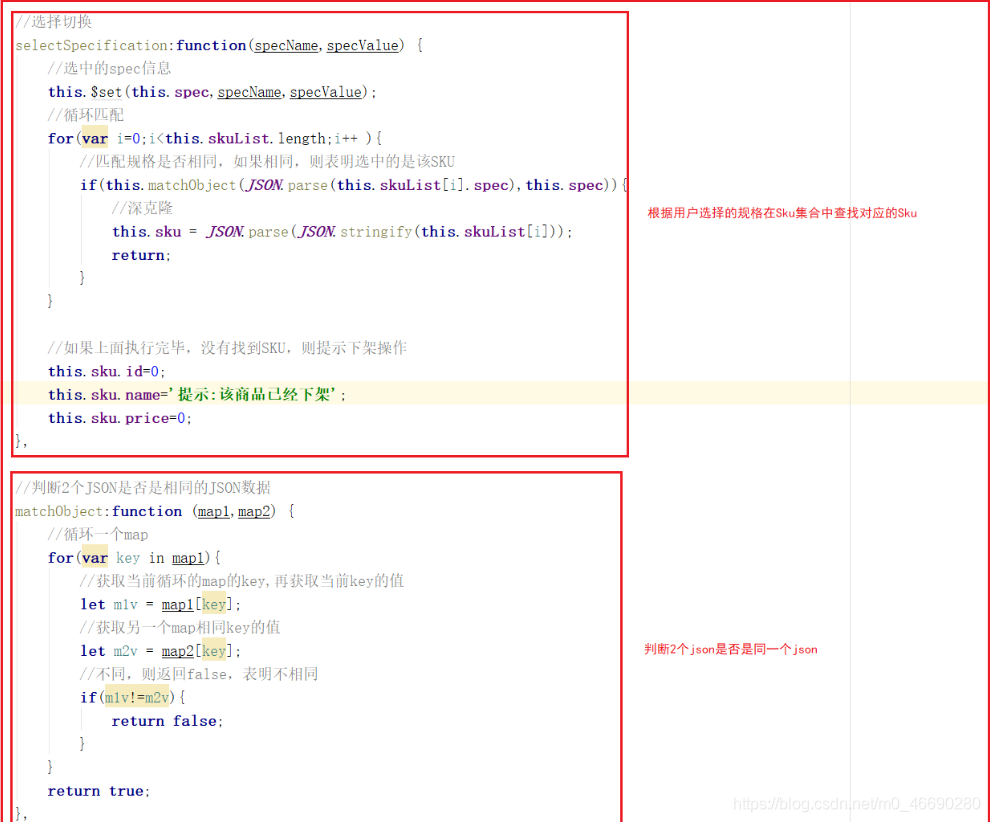The image size is (990, 822).
Task: Click the 'if(m1v!=m2v){' condition line
Action: [x=133, y=698]
